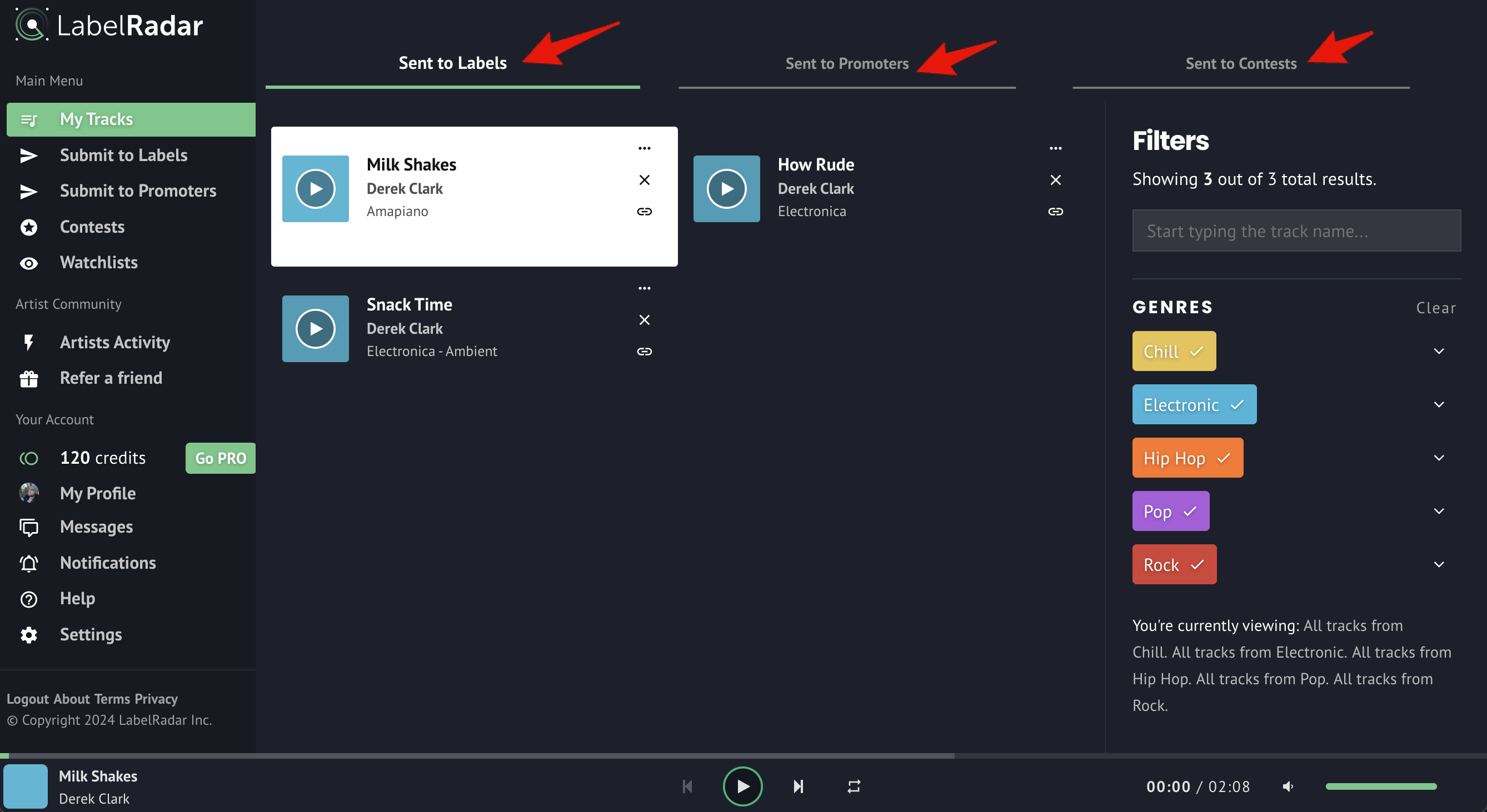This screenshot has height=812, width=1487.
Task: Open Notifications from the sidebar
Action: [108, 563]
